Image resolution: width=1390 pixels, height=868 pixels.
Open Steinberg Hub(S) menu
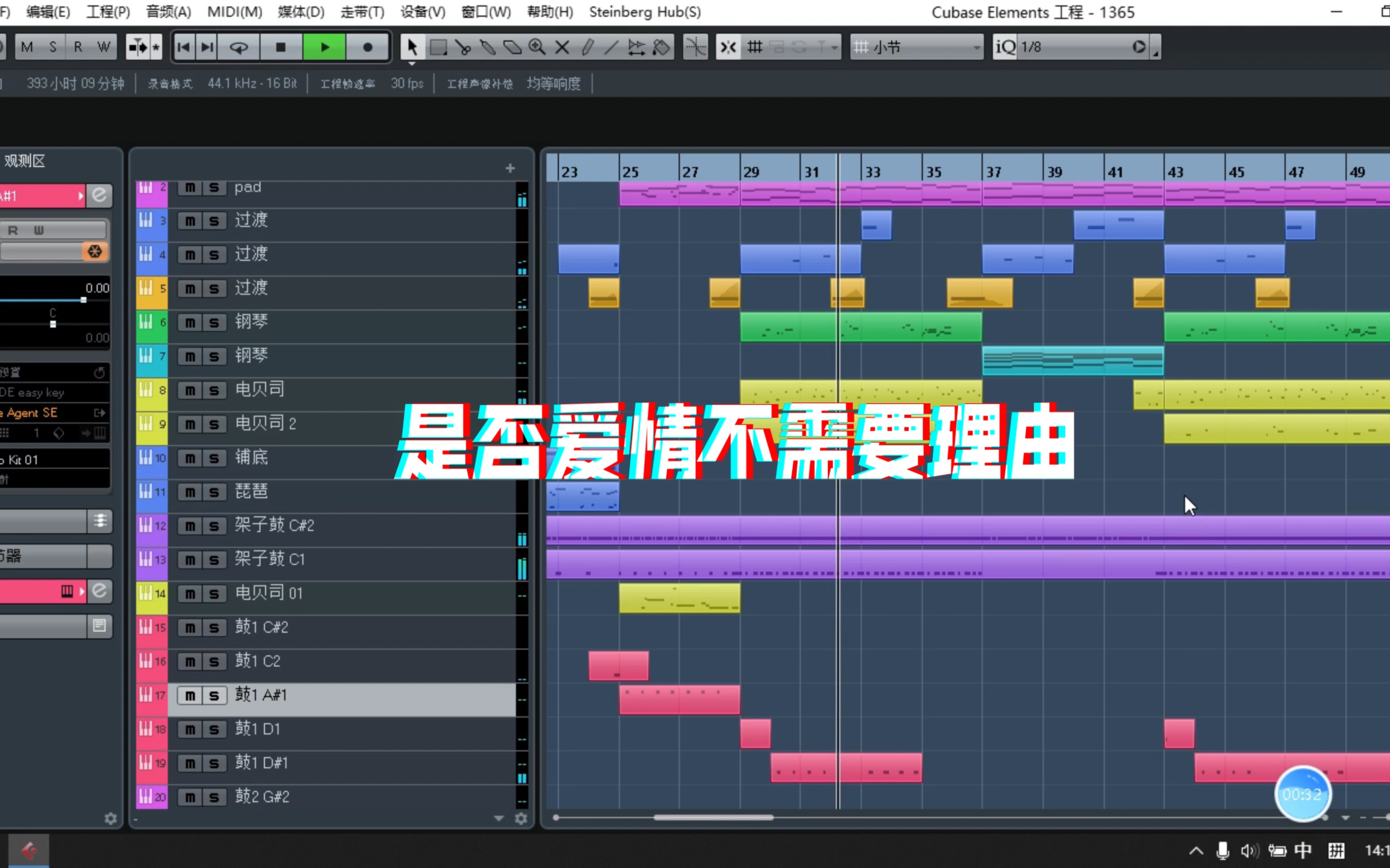[645, 12]
